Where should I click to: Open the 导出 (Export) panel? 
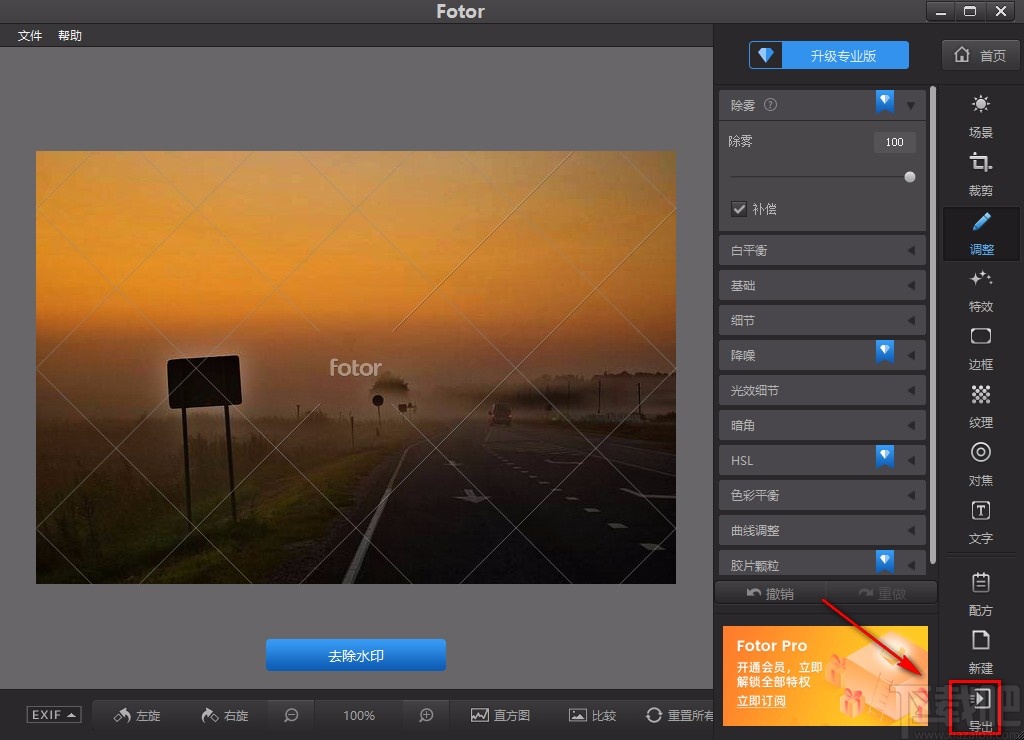point(980,707)
